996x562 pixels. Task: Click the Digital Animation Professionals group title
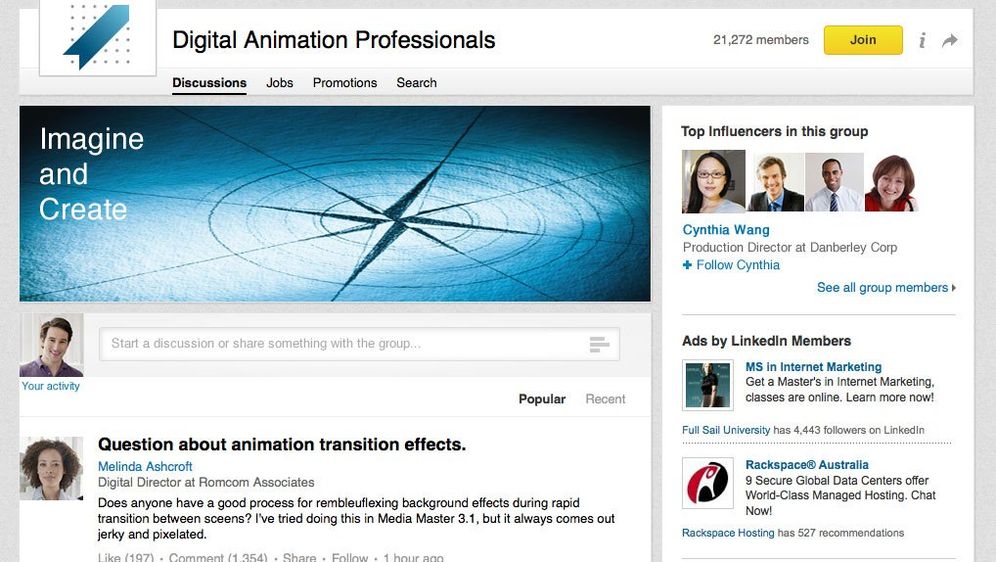tap(333, 40)
